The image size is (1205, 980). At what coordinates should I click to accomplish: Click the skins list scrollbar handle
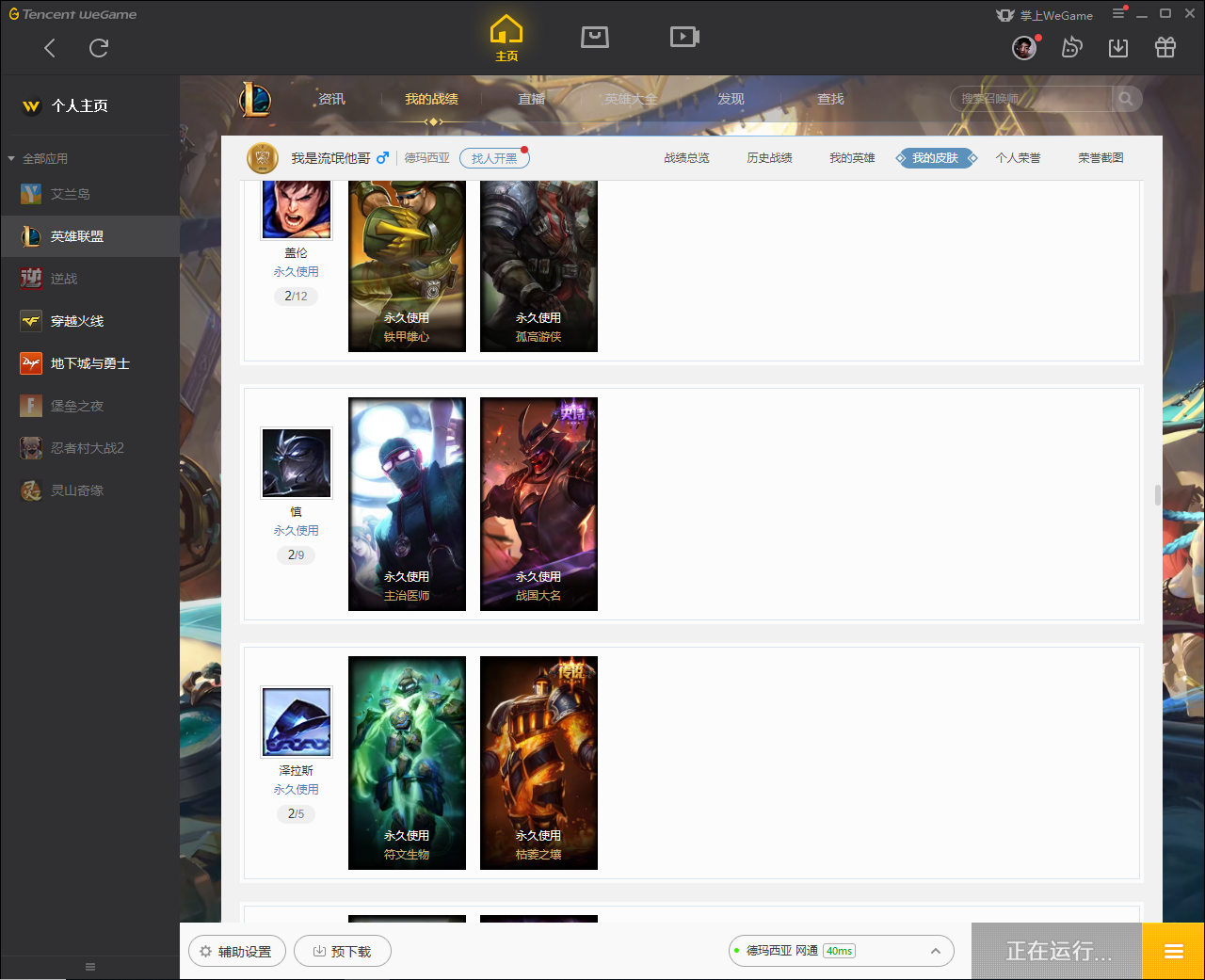point(1157,494)
